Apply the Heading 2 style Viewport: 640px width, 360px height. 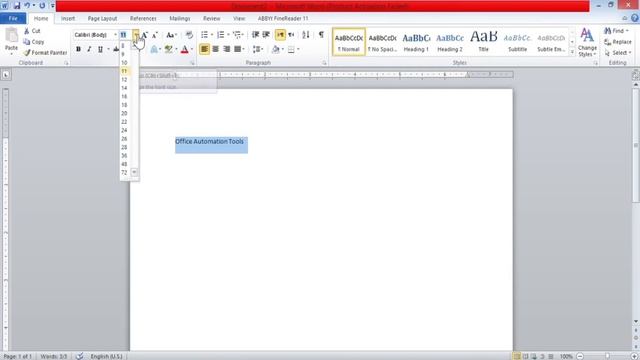[x=450, y=41]
